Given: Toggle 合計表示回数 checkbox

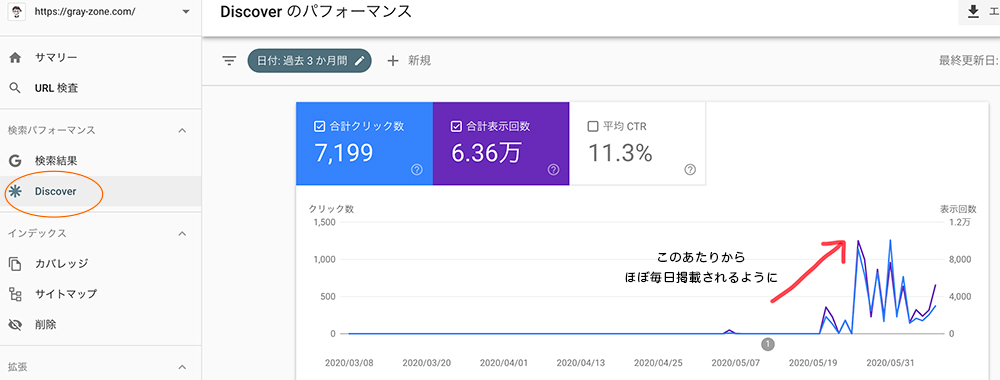Looking at the screenshot, I should tap(456, 126).
